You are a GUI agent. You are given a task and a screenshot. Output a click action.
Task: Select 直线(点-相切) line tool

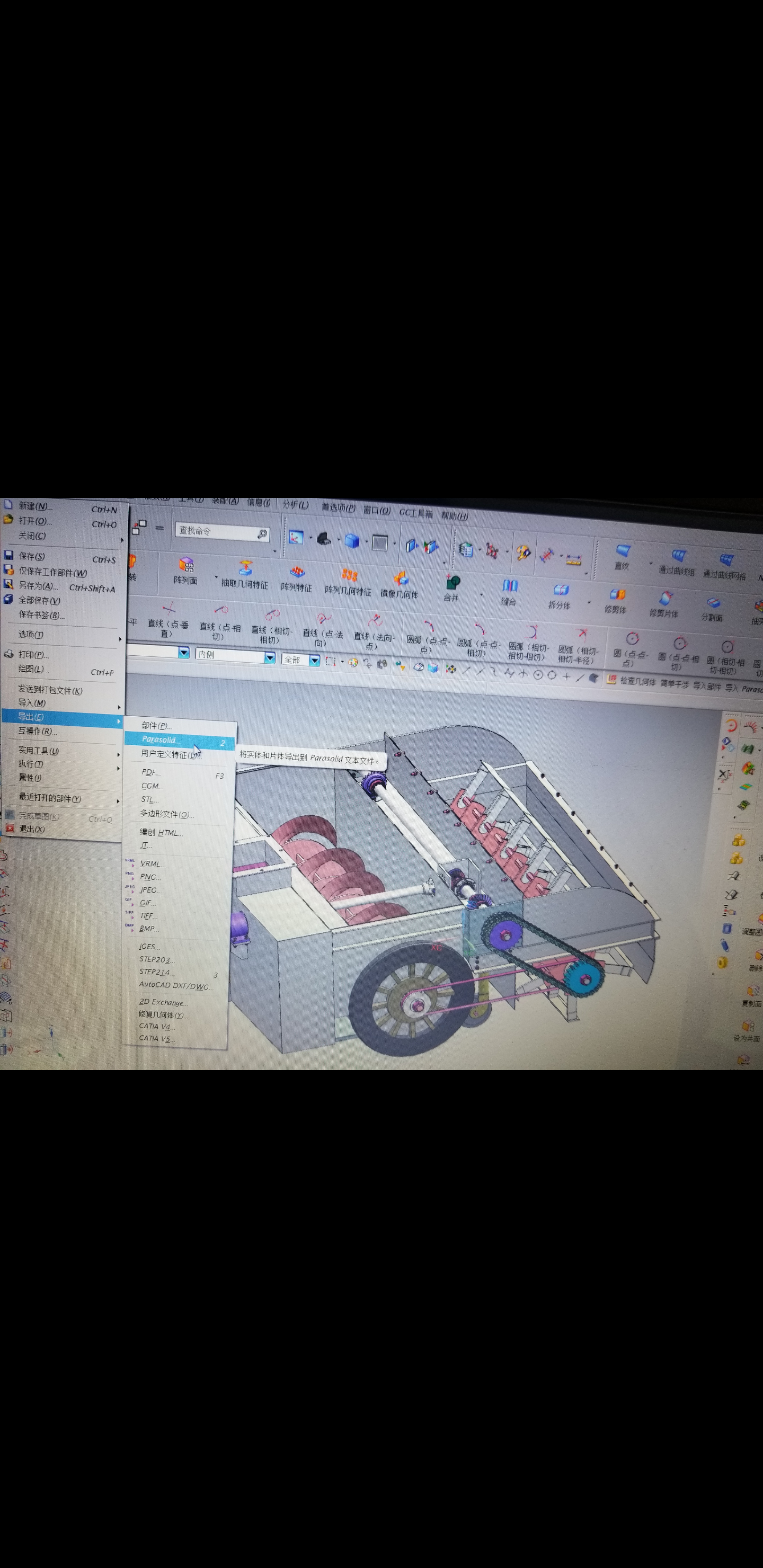click(x=220, y=623)
